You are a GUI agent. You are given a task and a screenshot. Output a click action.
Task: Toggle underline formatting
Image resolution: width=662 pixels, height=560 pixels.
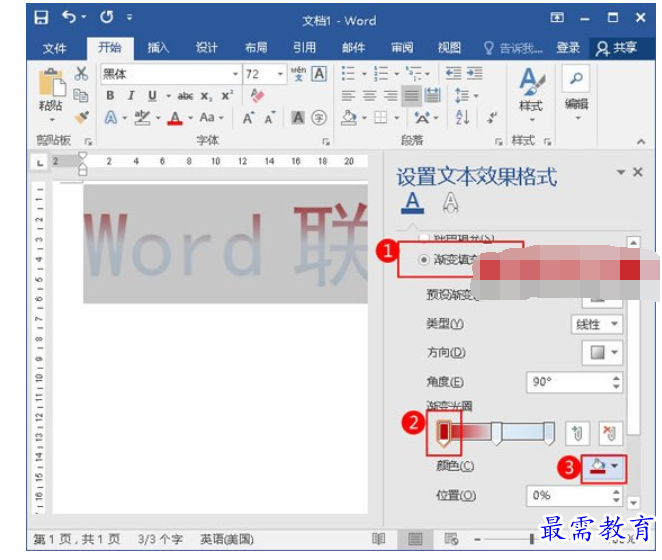pyautogui.click(x=152, y=96)
